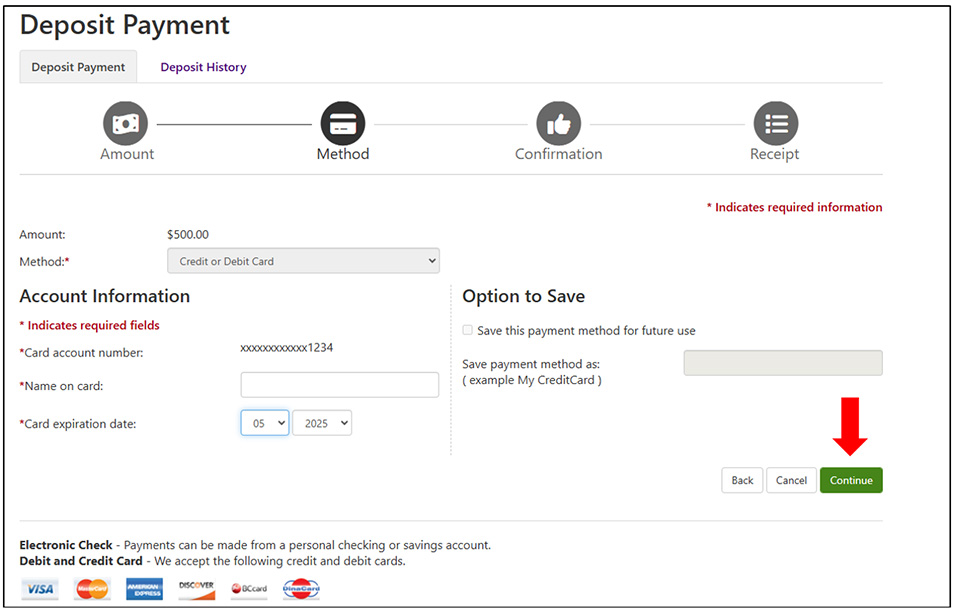This screenshot has height=612, width=957.
Task: Click the Cancel button
Action: click(x=791, y=480)
